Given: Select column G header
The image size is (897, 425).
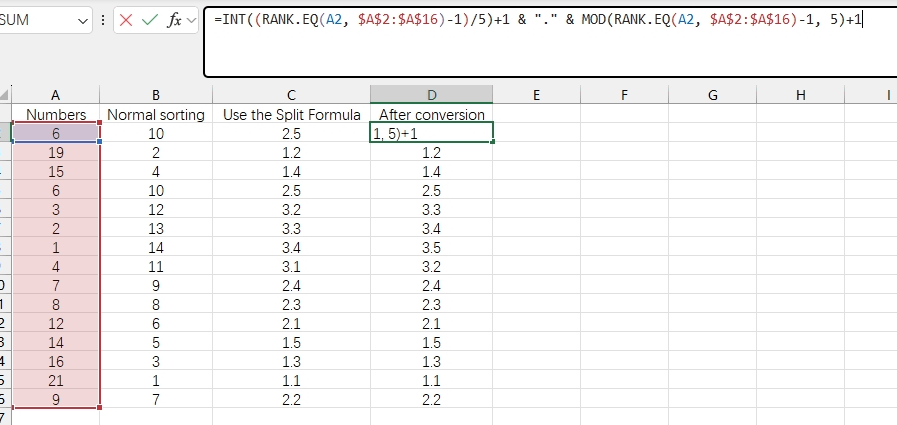Looking at the screenshot, I should point(712,95).
